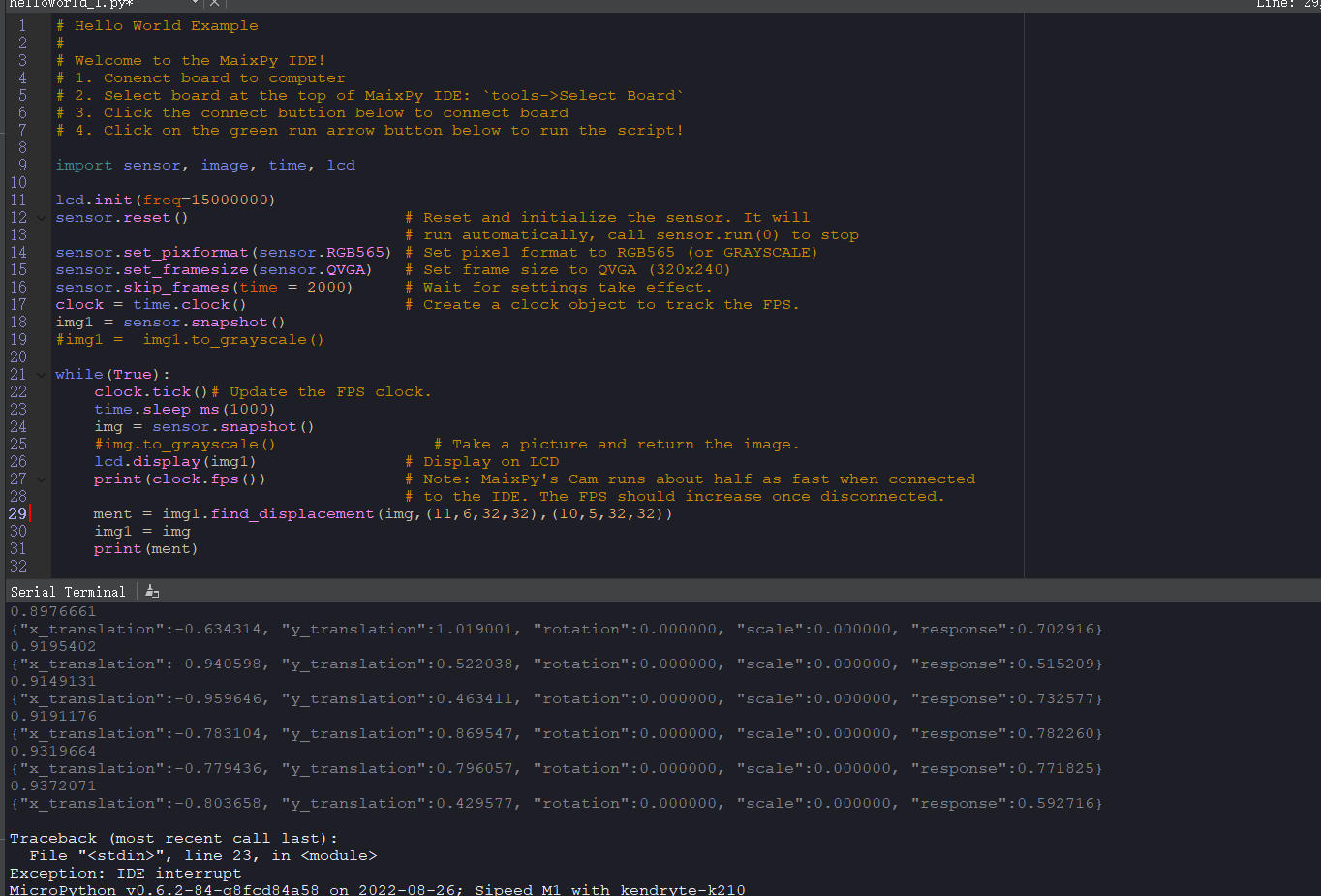Click '# Hello World Example' comment
Viewport: 1321px width, 896px height.
pyautogui.click(x=157, y=26)
